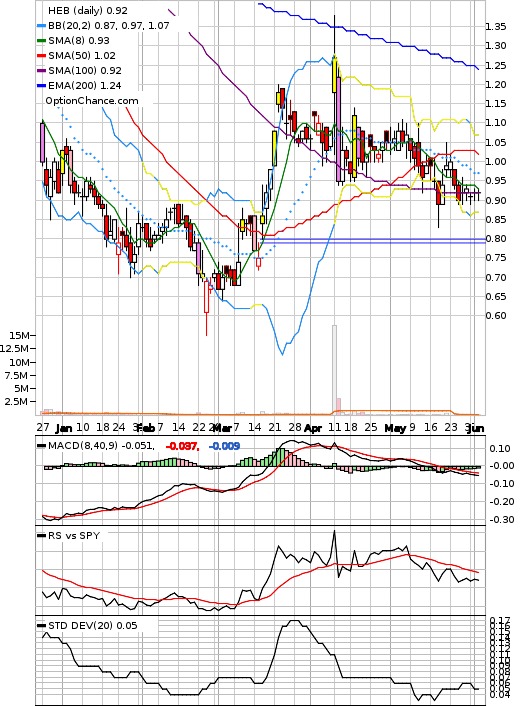Click the 15M volume axis label
Image resolution: width=526 pixels, height=706 pixels.
[x=20, y=335]
